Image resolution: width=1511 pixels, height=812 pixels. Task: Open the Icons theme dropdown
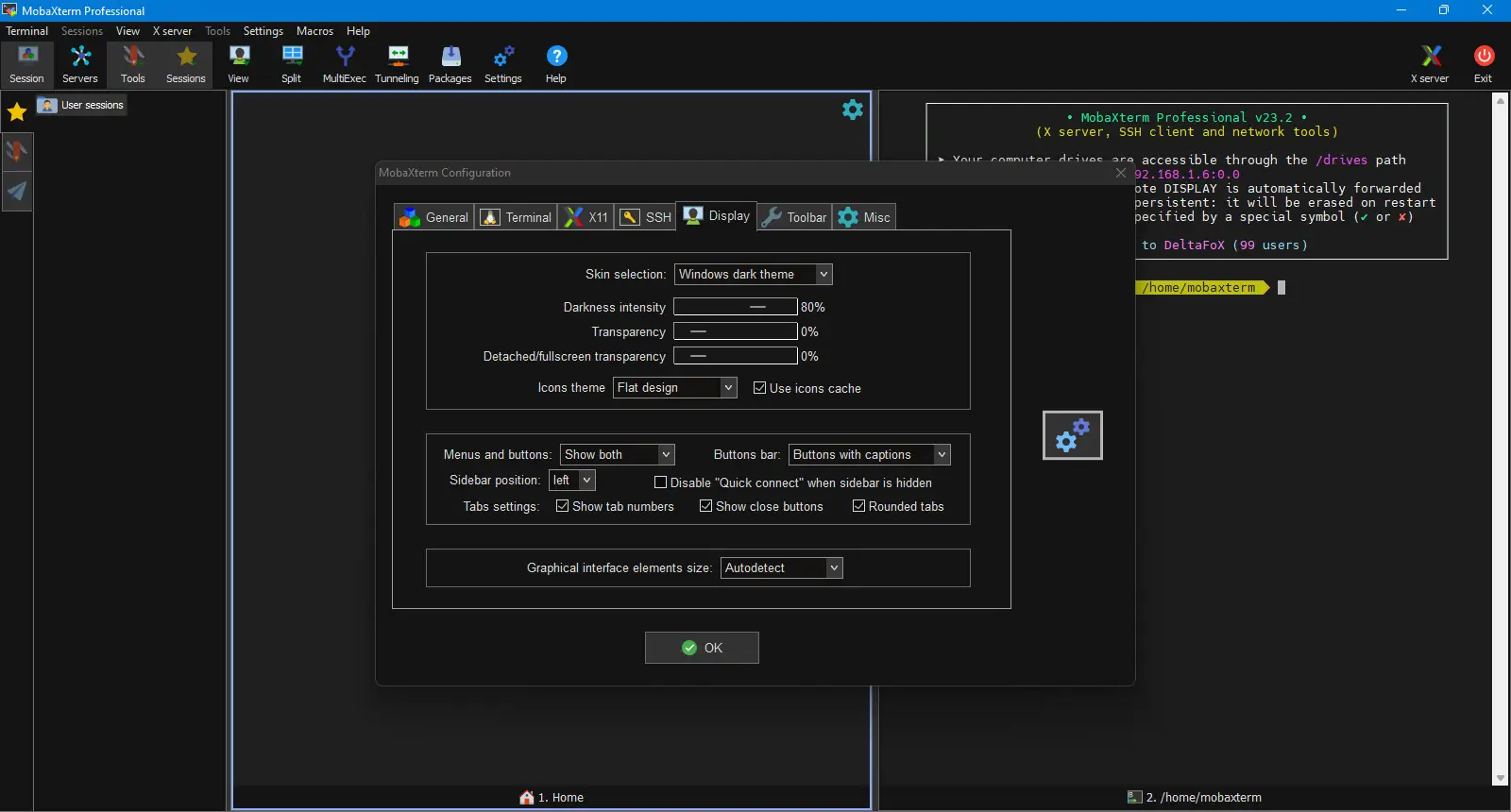pos(675,388)
